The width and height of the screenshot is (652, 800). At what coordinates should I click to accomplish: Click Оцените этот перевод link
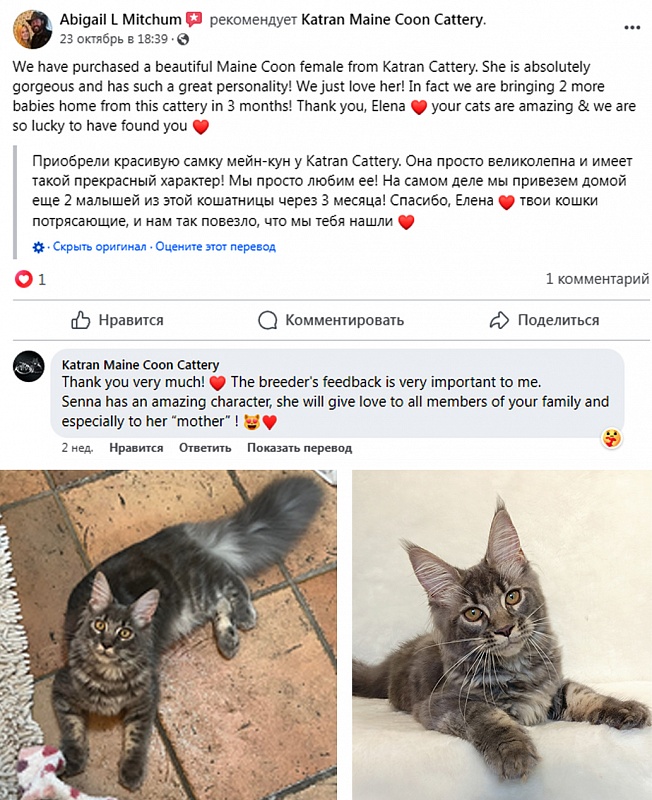[215, 247]
